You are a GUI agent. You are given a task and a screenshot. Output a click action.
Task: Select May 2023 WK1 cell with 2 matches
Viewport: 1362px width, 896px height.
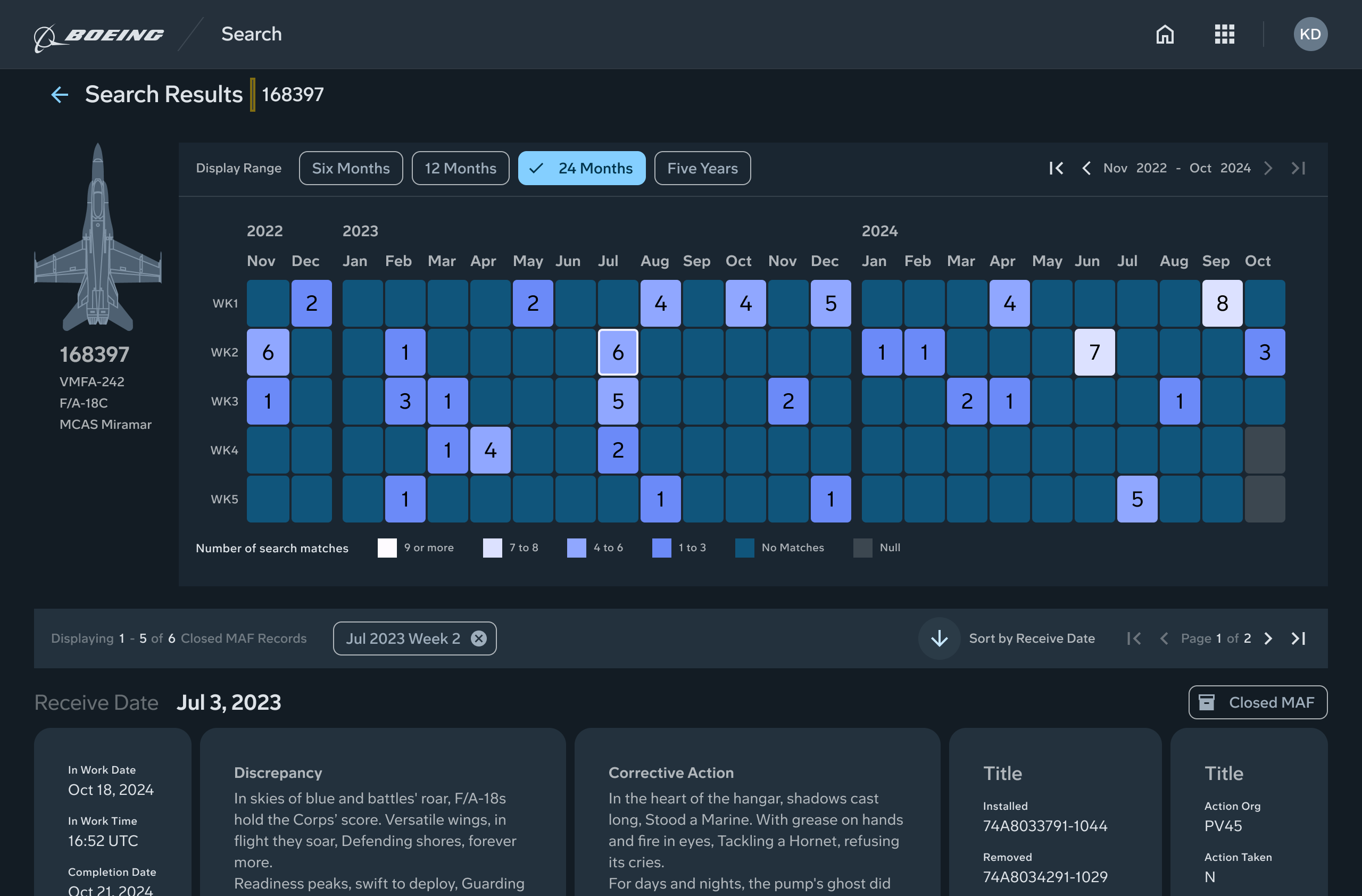tap(532, 303)
